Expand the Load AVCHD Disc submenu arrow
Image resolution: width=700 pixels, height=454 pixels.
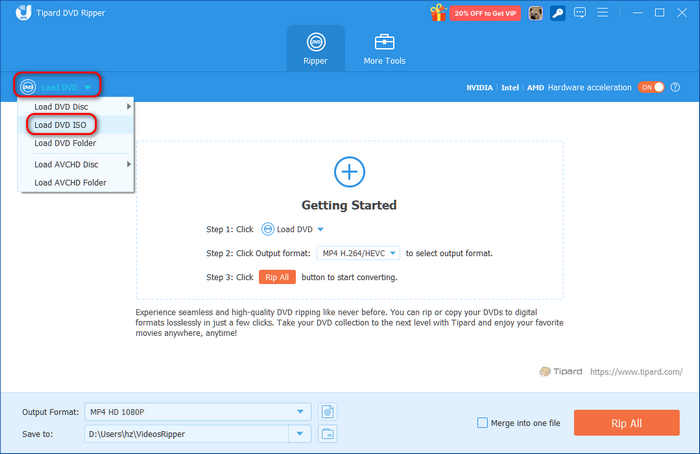129,164
